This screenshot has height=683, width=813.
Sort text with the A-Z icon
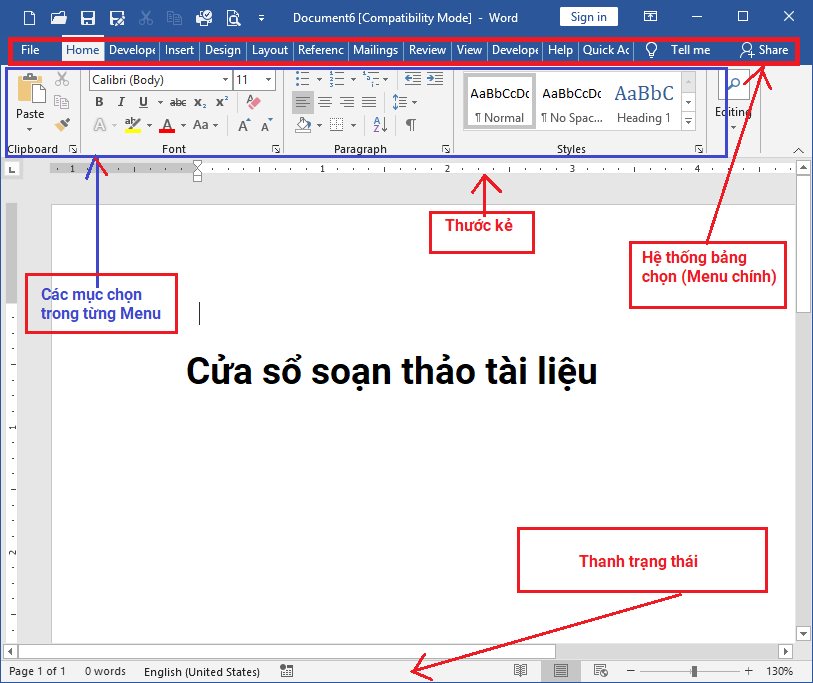click(x=380, y=125)
